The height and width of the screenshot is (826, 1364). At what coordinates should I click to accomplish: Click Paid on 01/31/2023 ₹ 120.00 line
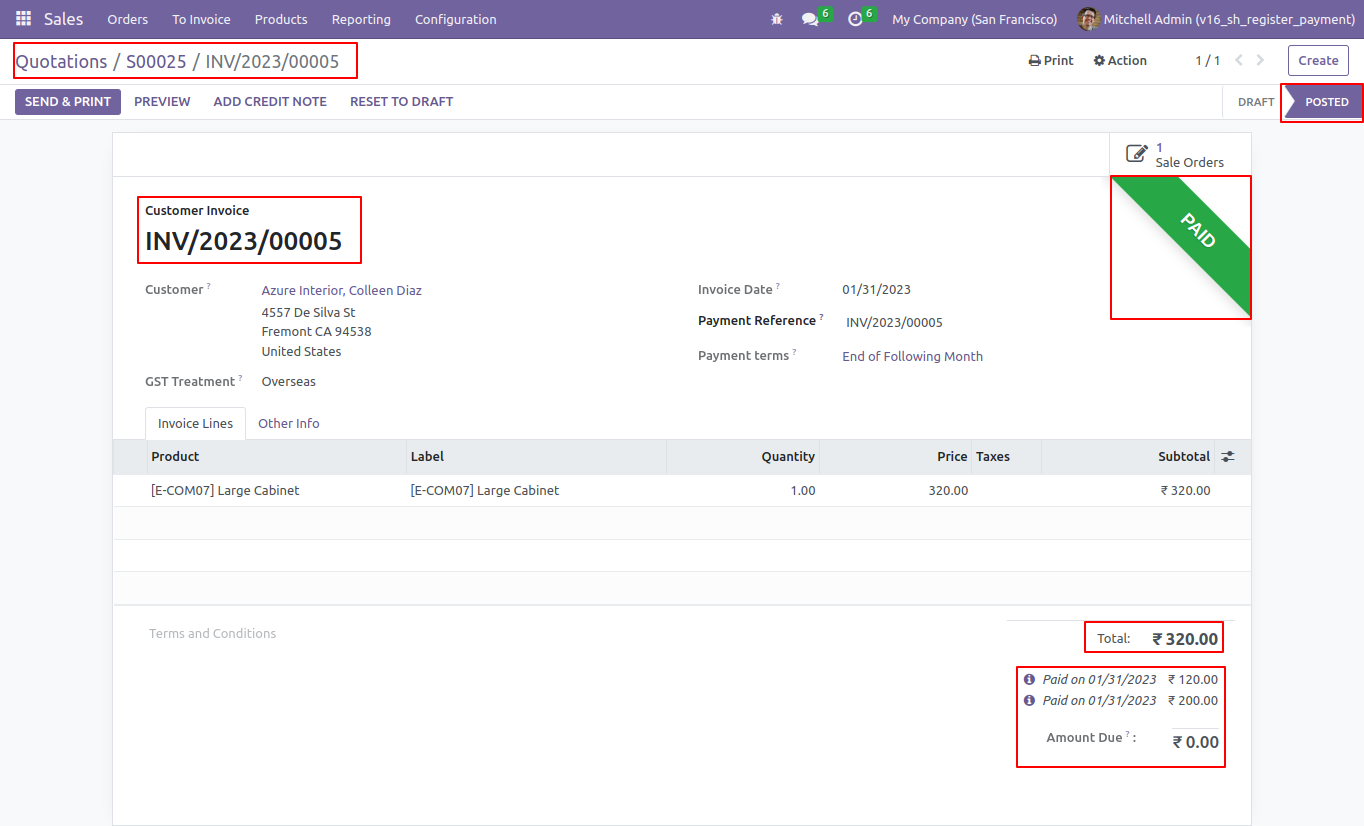point(1121,679)
